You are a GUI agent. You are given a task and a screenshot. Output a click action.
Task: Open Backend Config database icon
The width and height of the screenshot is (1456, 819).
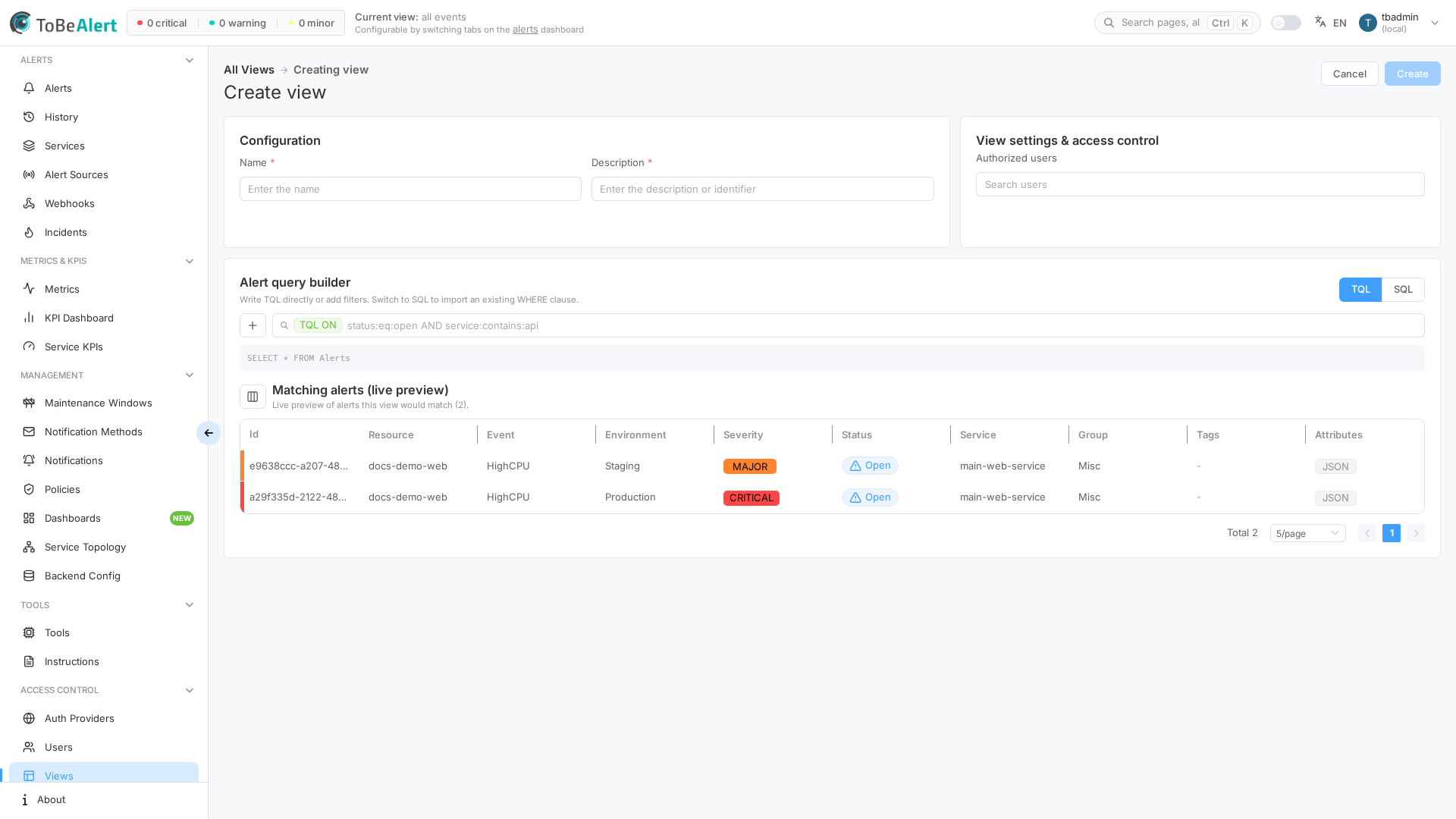tap(29, 576)
